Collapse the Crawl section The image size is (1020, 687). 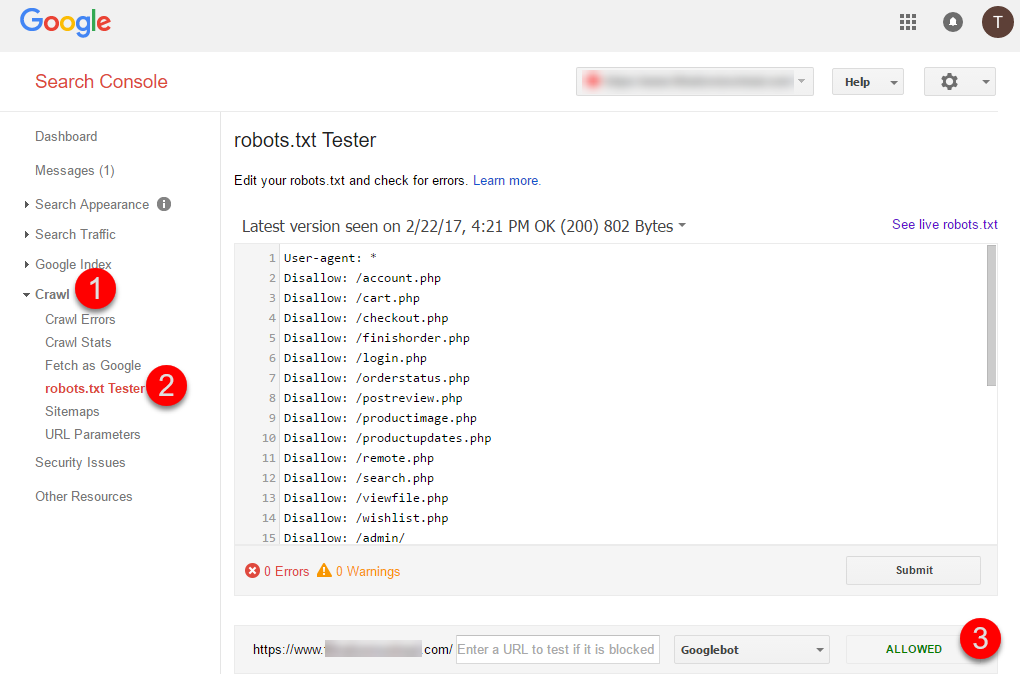[x=26, y=295]
